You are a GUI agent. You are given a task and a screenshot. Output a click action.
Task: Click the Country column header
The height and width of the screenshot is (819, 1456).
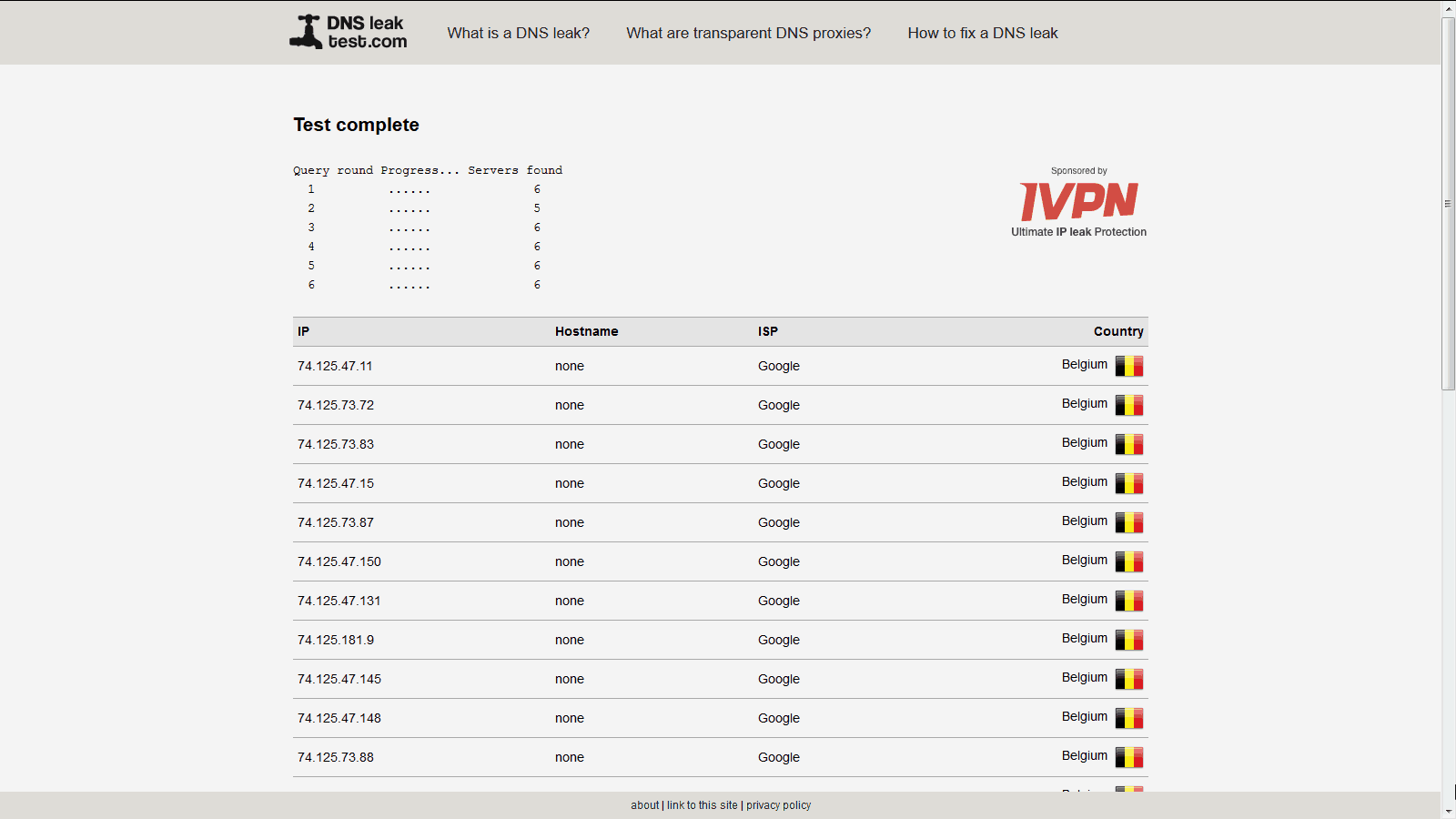(x=1118, y=331)
